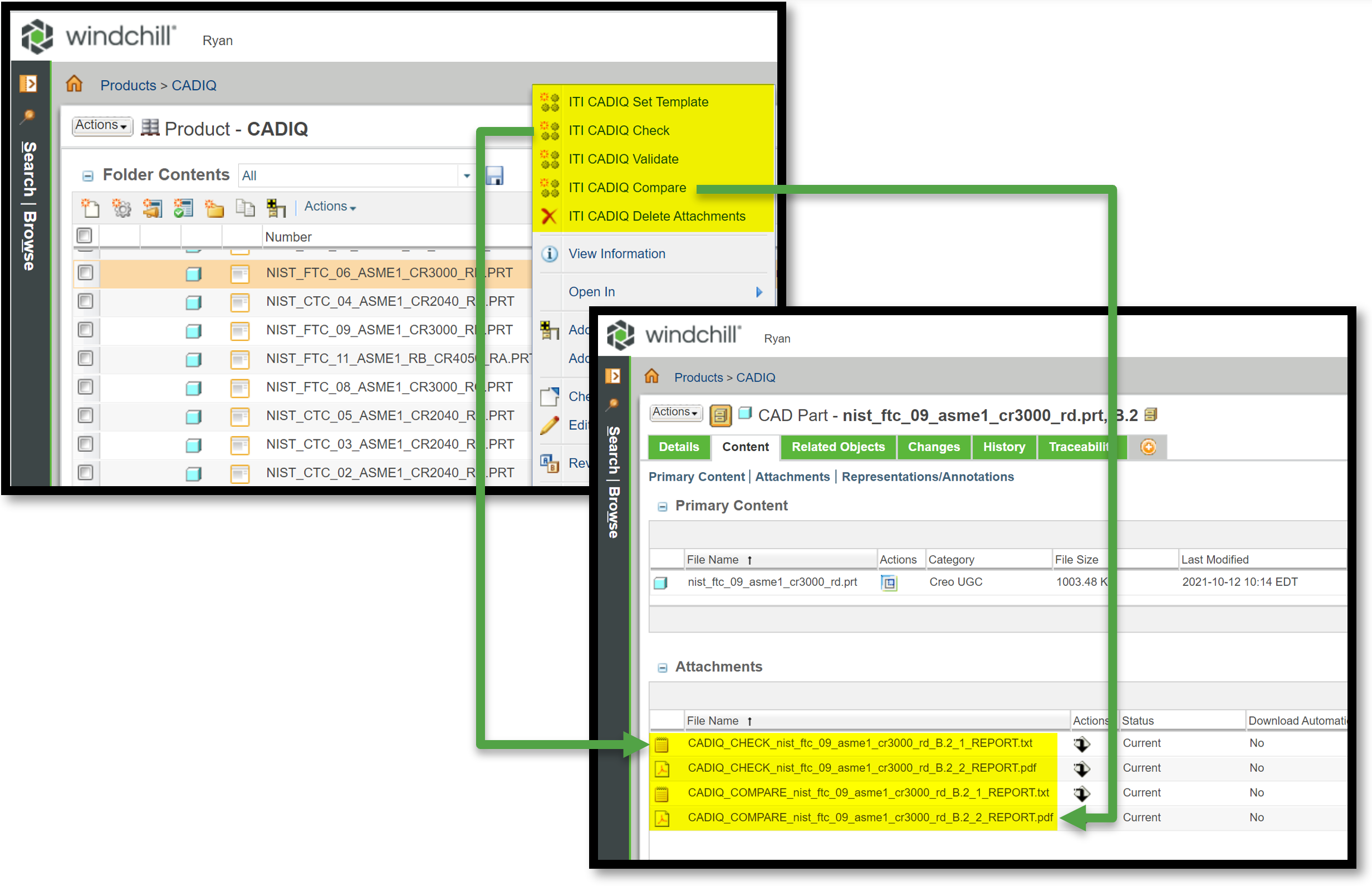Image resolution: width=1372 pixels, height=886 pixels.
Task: Click the download action icon for CADIQ_CHECK REPORT.txt
Action: (x=1081, y=744)
